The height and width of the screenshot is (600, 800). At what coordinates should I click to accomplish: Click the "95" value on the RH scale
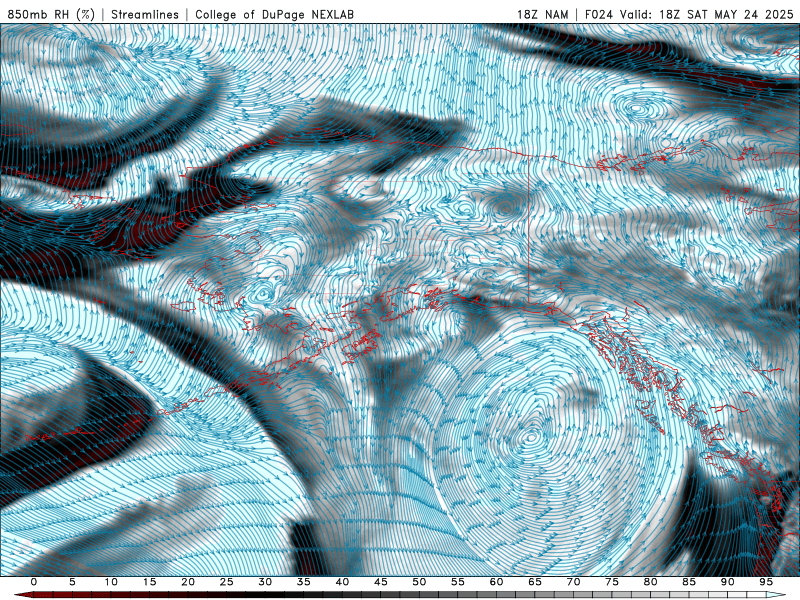766,582
